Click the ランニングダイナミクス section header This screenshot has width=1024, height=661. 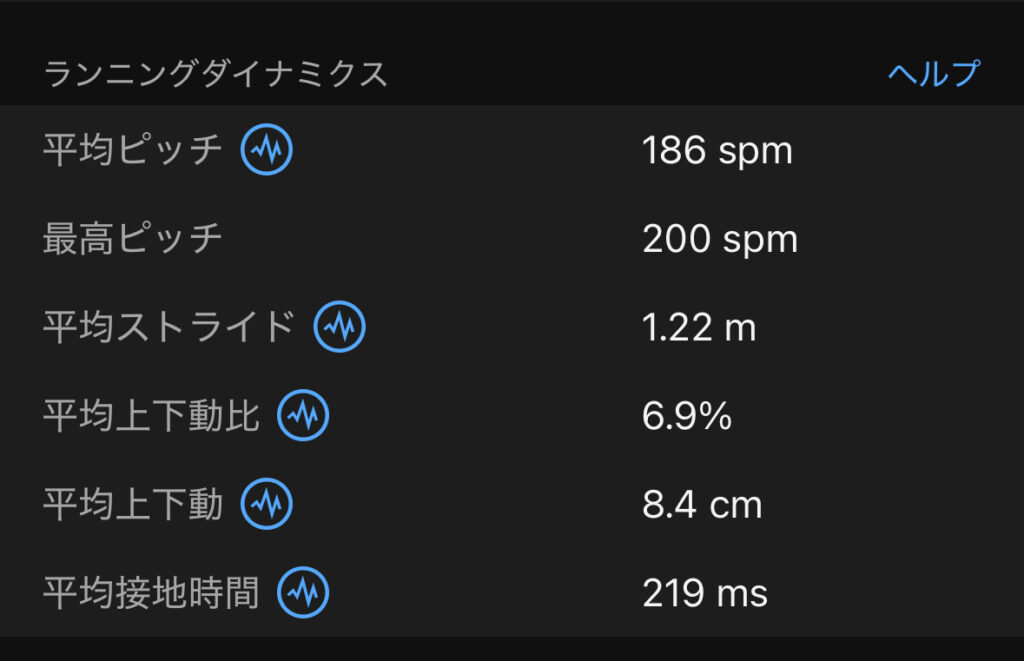coord(215,75)
